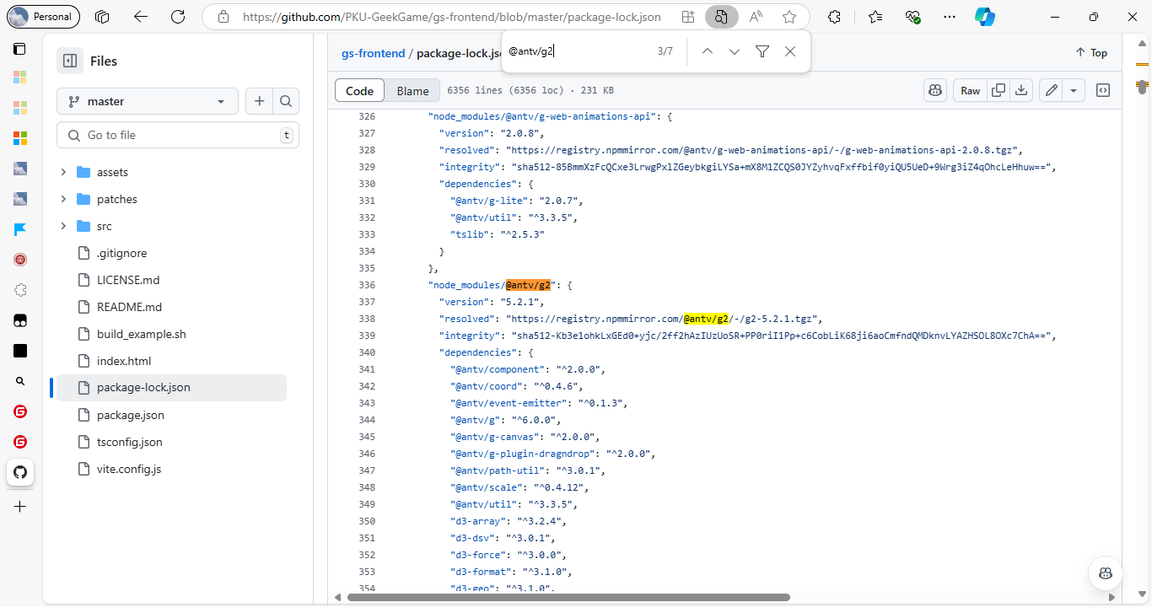Screen dimensions: 1152x607
Task: Collapse the Files side panel
Action: (x=70, y=61)
